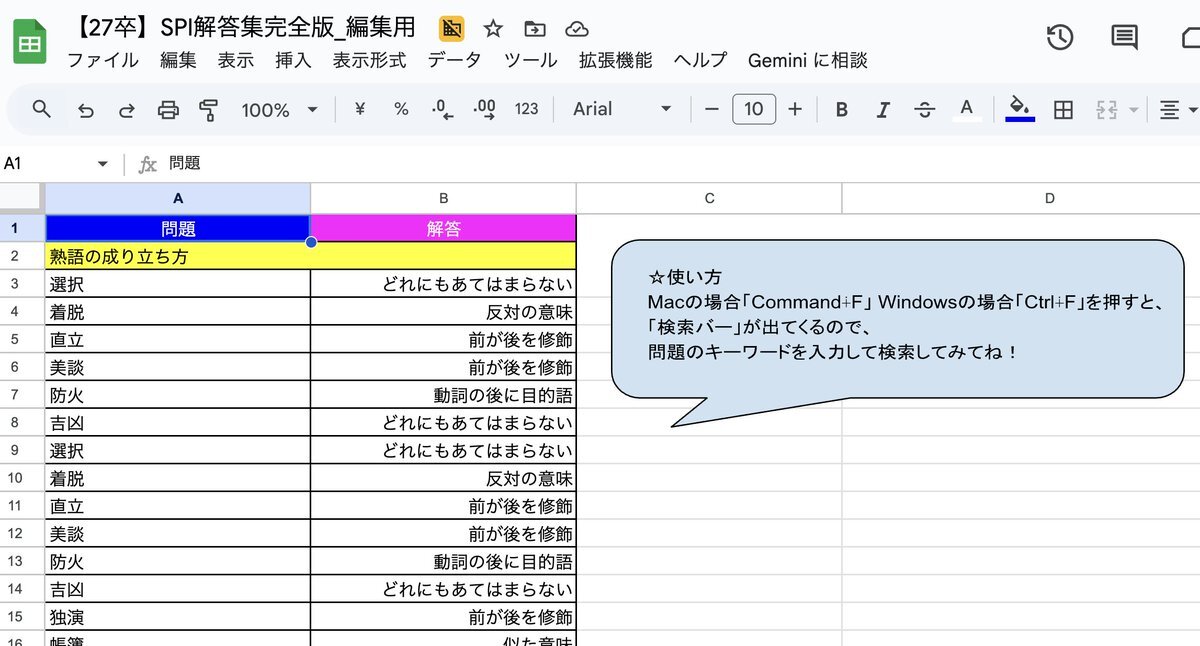Activate the paint format tool

coord(208,110)
